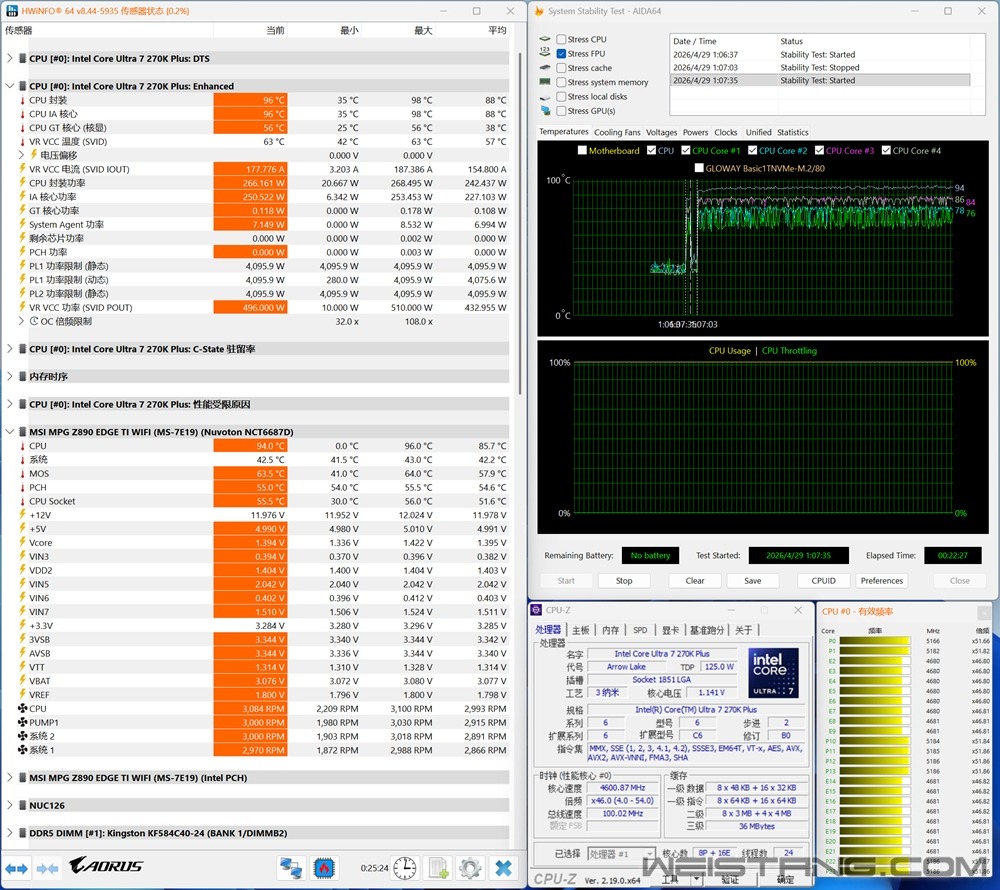This screenshot has height=890, width=1000.
Task: Click HWiNFO collapse-columns faded arrows icon
Action: pyautogui.click(x=48, y=868)
